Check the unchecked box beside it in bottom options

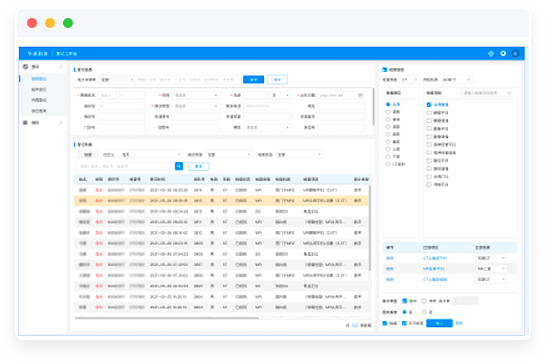[x=424, y=301]
